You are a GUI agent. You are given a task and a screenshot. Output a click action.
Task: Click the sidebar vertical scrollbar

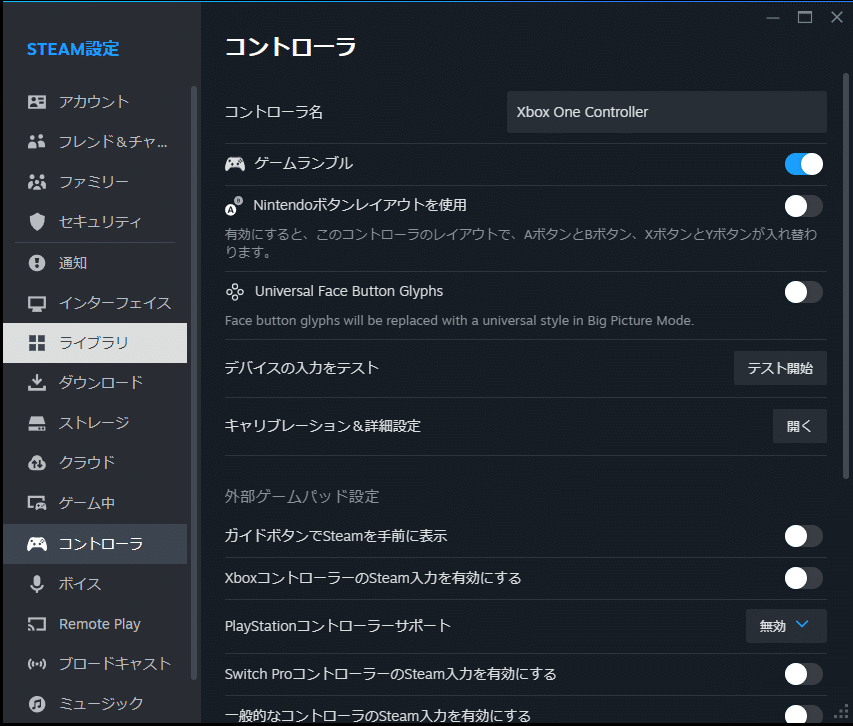coord(194,383)
